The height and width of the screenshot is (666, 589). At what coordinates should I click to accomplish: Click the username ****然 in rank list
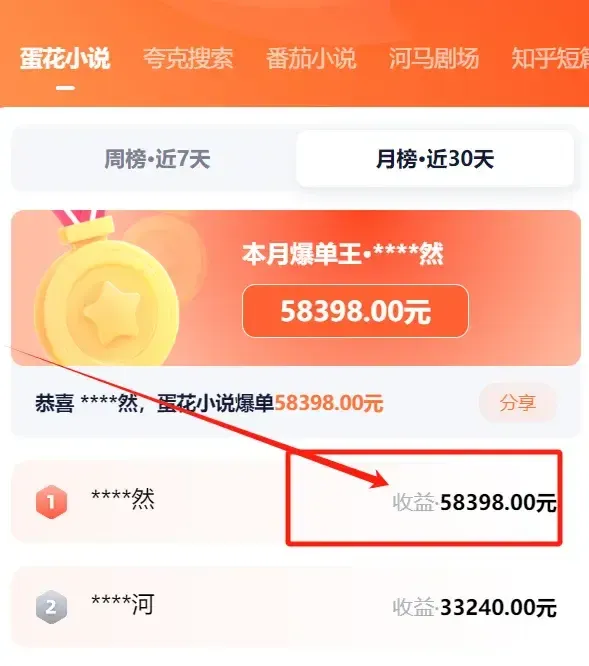tap(123, 499)
